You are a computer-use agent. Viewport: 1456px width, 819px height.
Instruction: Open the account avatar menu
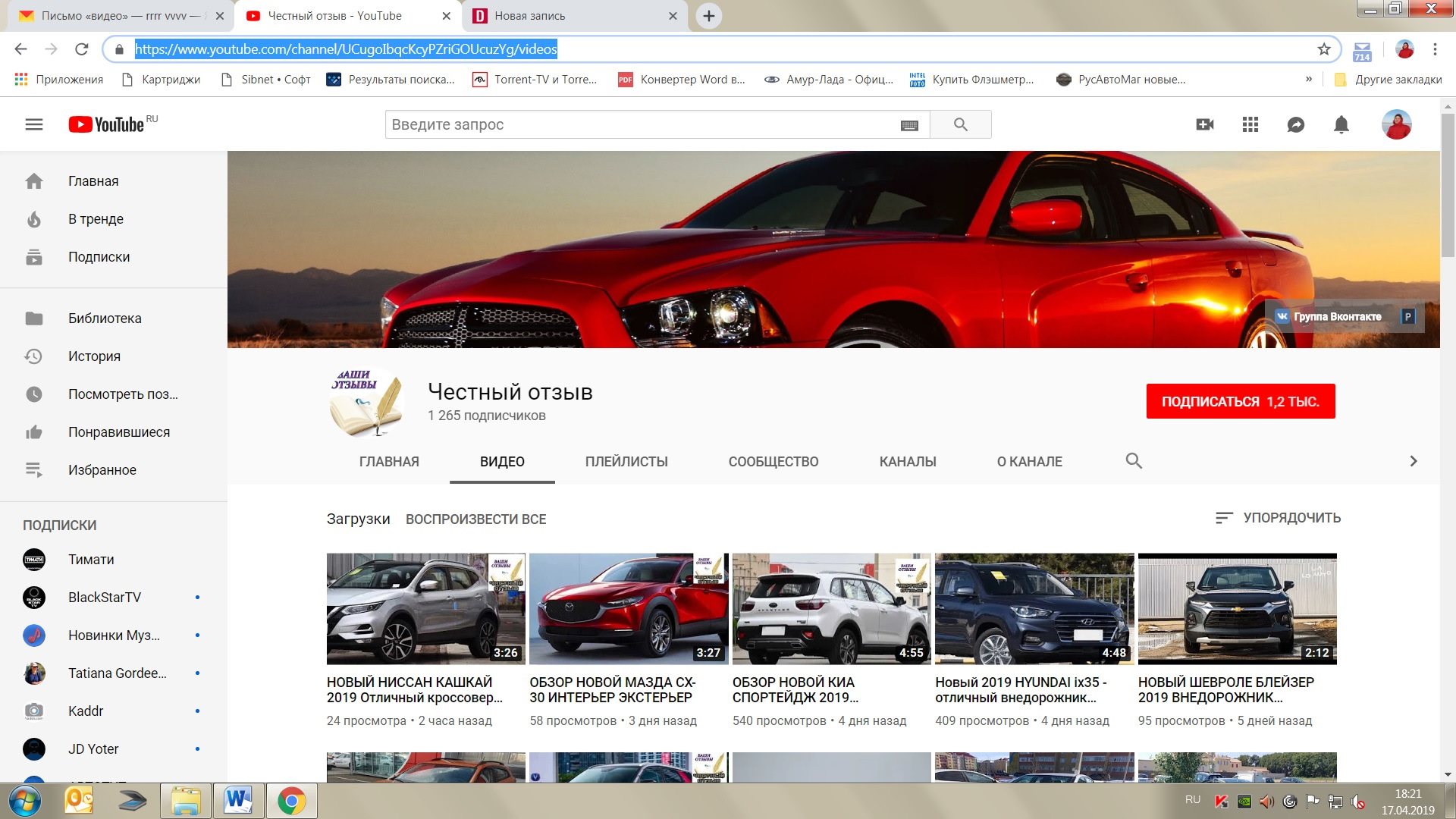click(1396, 124)
